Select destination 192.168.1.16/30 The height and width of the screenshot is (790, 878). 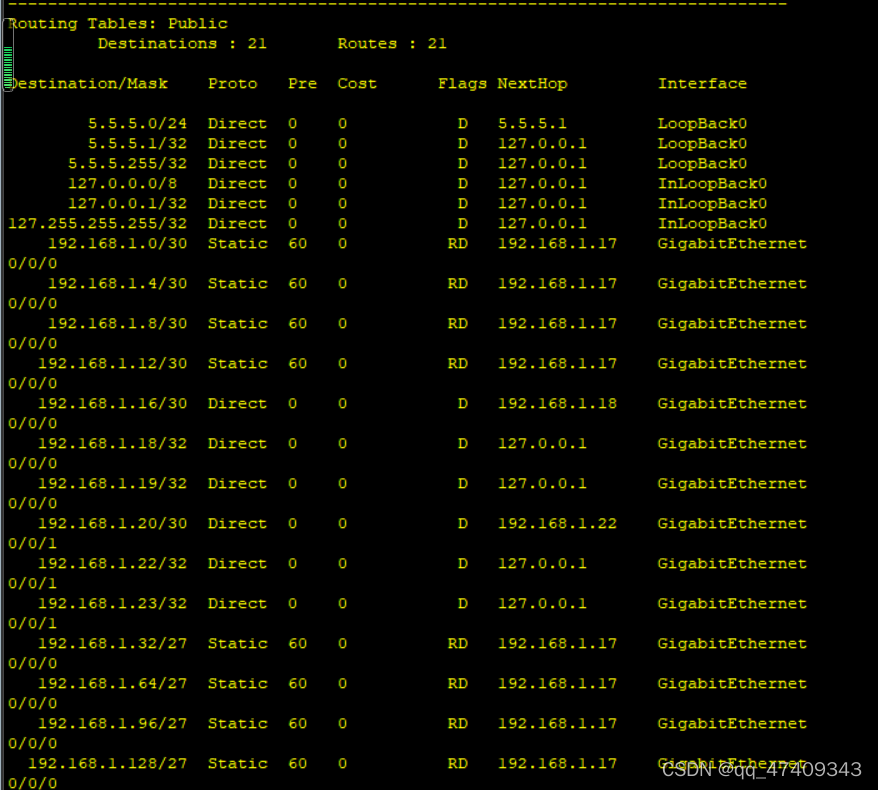(x=113, y=404)
